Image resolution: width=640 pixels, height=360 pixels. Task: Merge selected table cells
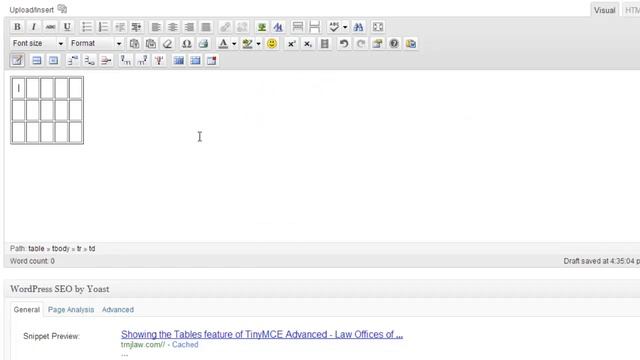click(x=195, y=60)
